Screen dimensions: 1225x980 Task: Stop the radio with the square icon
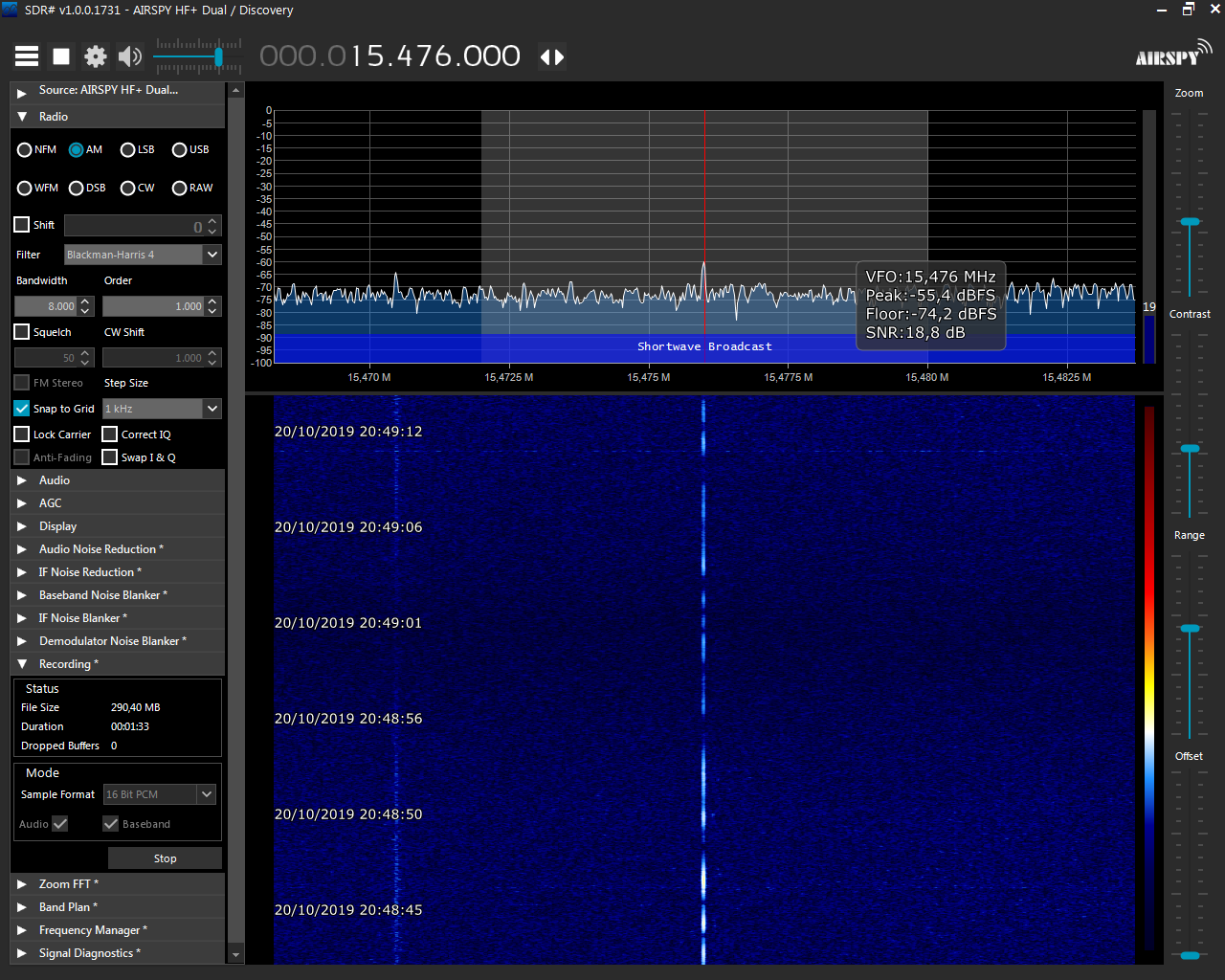click(61, 56)
